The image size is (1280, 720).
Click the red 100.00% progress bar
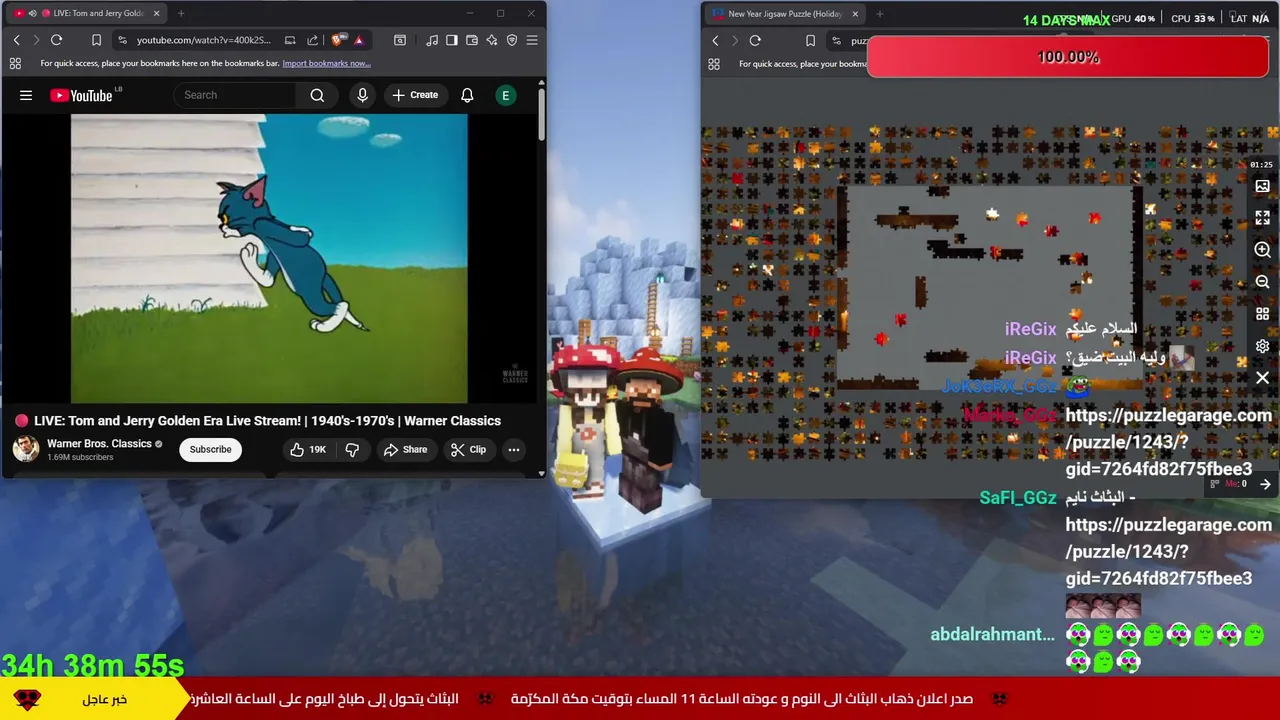pos(1068,57)
